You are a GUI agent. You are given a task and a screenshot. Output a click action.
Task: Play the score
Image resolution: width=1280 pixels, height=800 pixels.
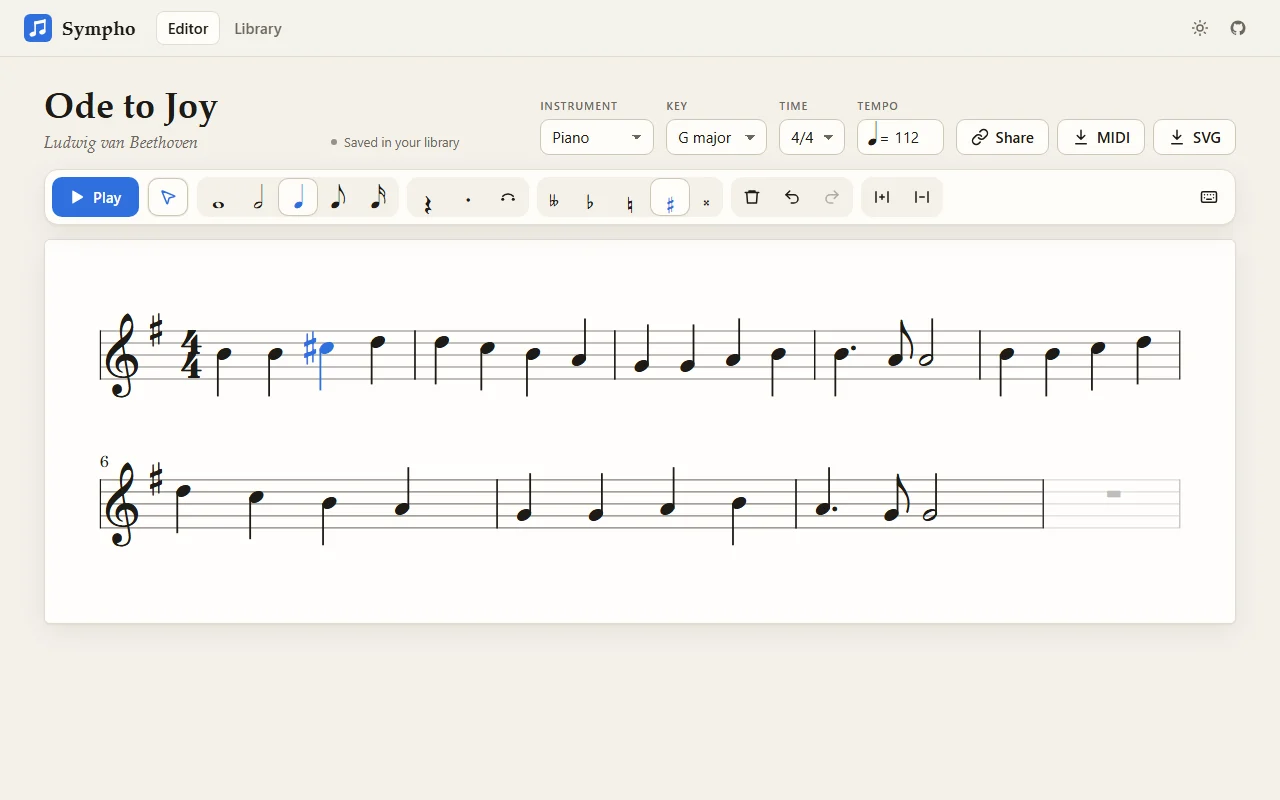[x=95, y=197]
